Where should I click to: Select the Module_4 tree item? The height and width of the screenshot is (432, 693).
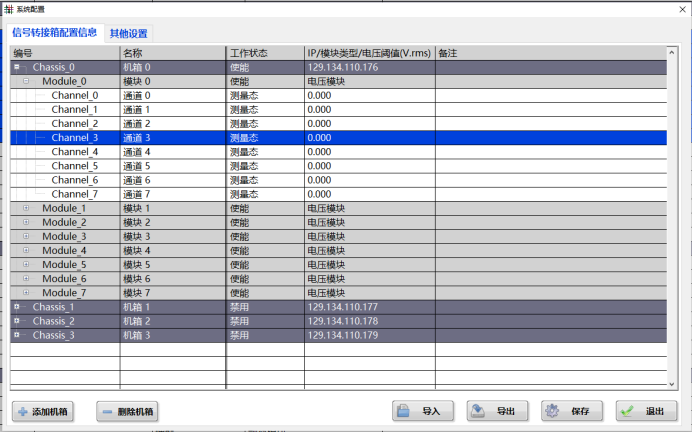(64, 250)
